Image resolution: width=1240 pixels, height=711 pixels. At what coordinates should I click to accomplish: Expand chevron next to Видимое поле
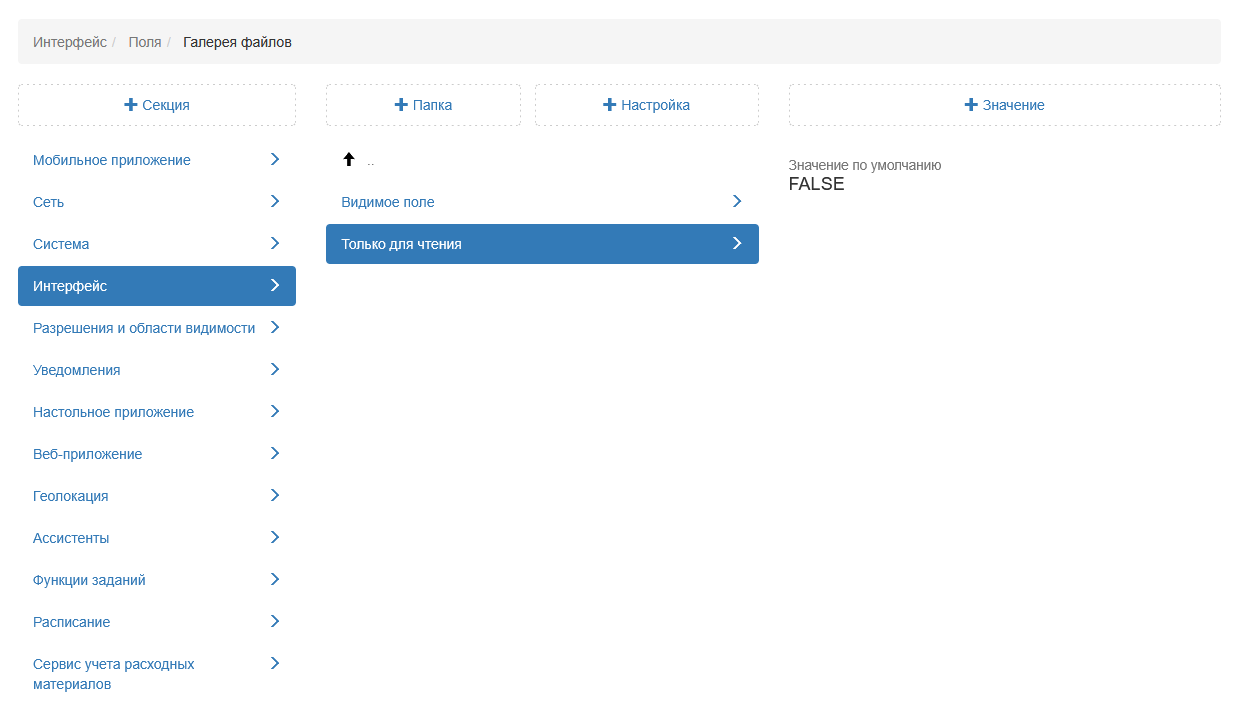tap(737, 202)
